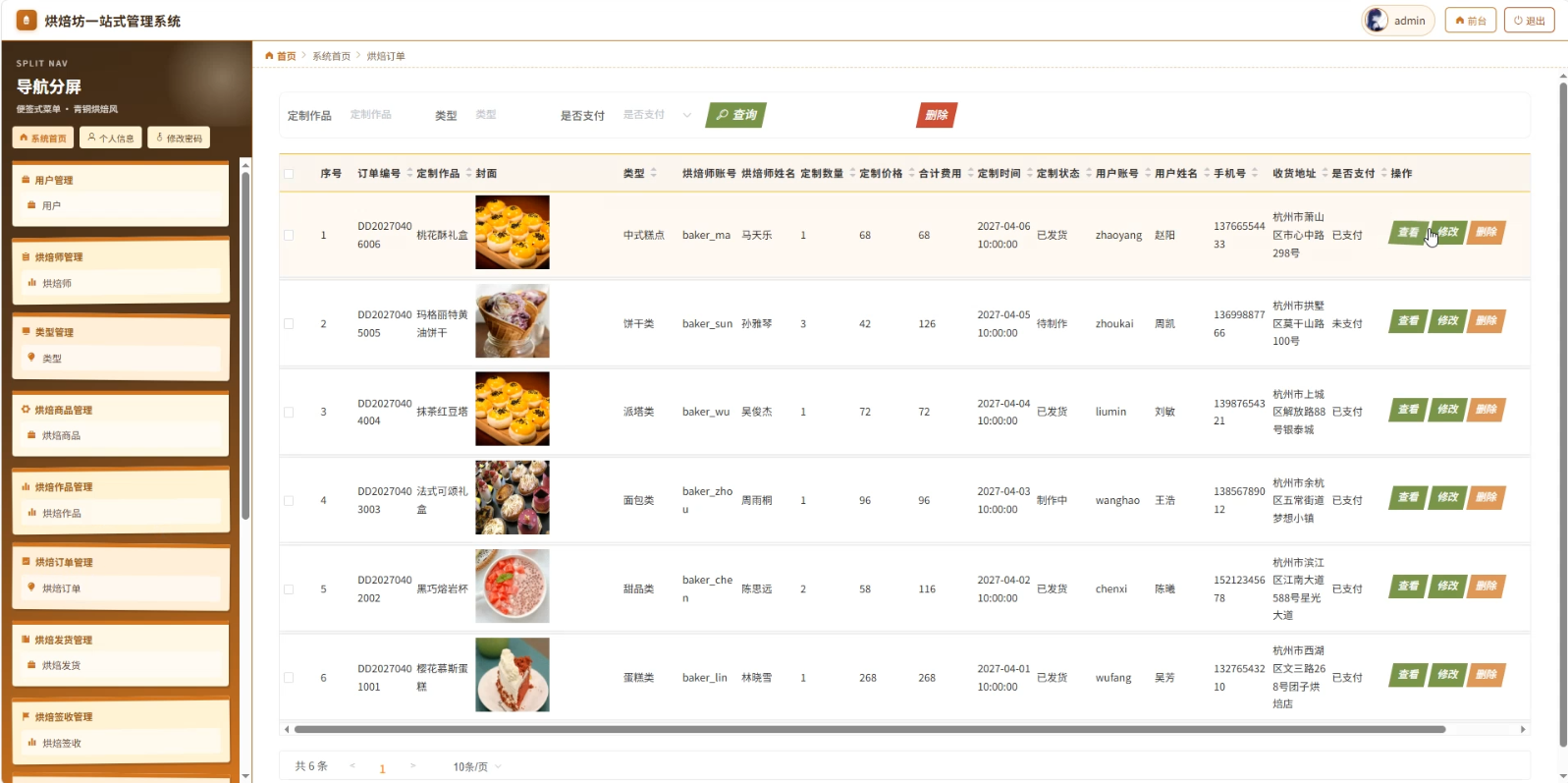Click sort icon on 定制数量 column
This screenshot has width=1568, height=783.
(x=852, y=173)
